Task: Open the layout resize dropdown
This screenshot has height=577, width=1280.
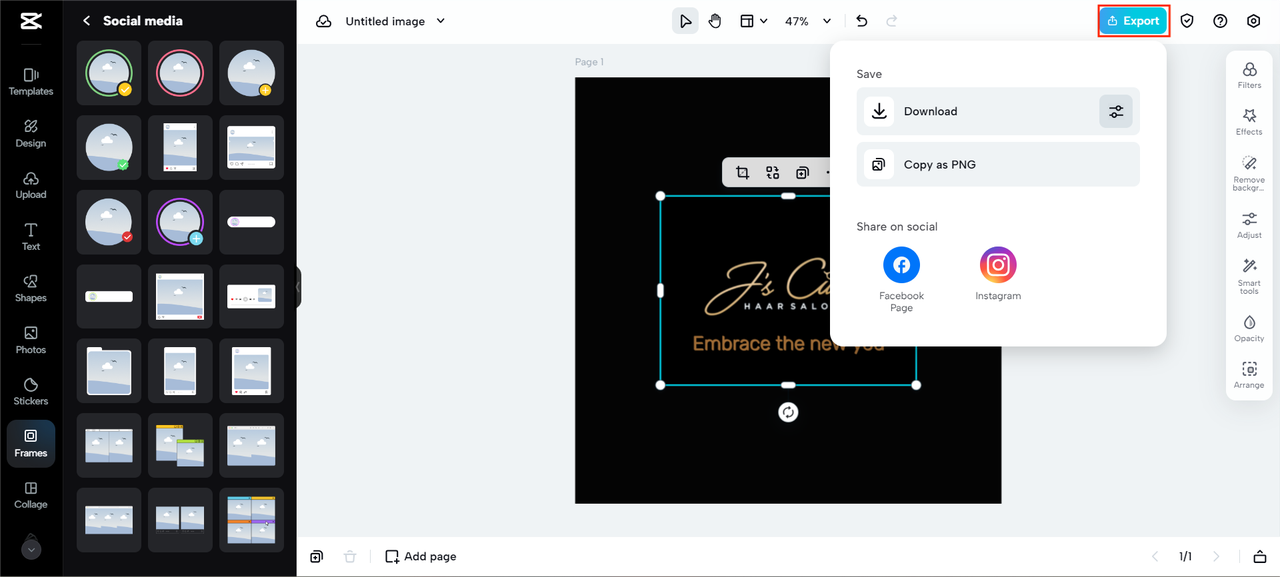Action: pos(754,21)
